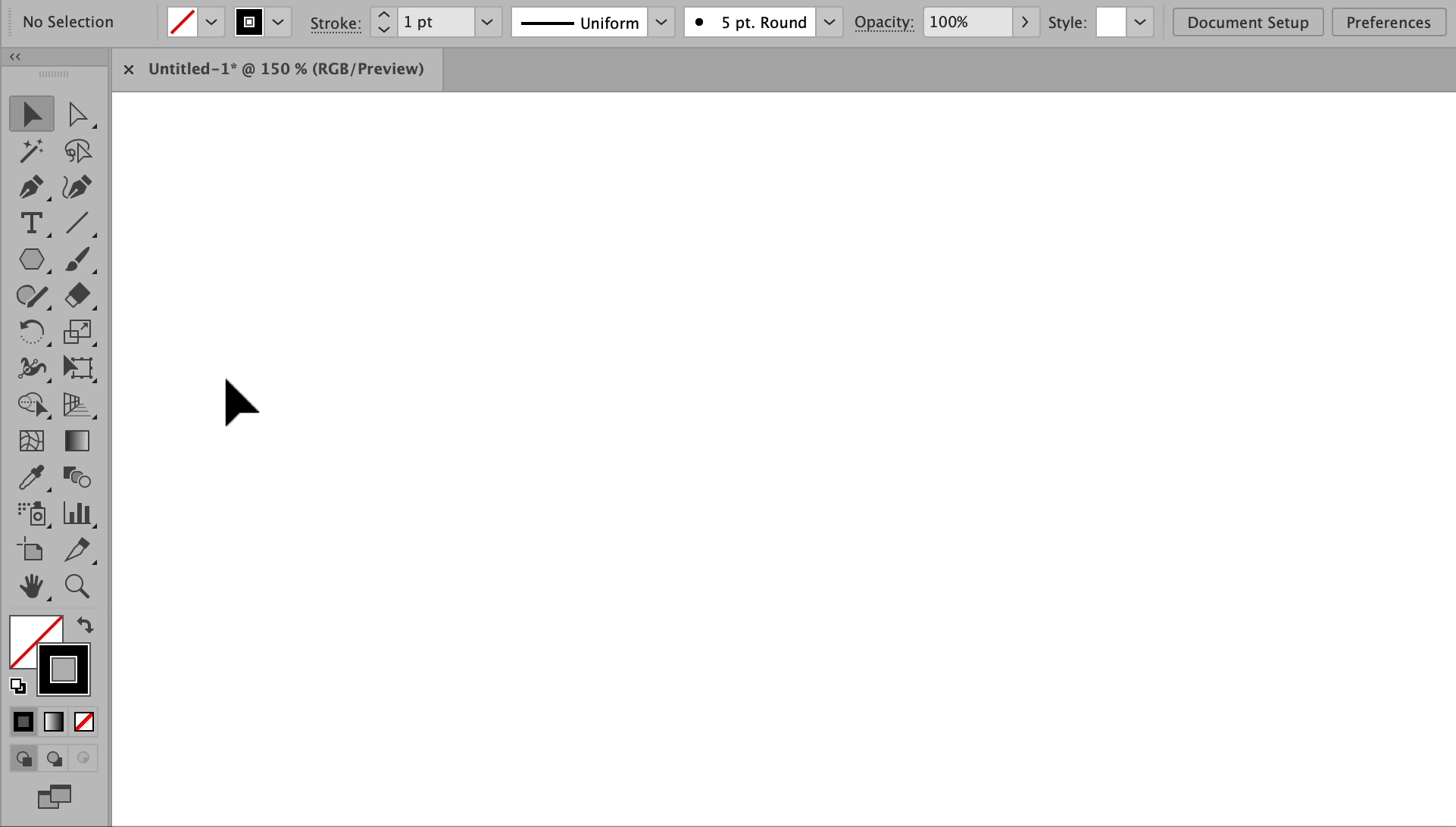Select the Eraser tool
Image resolution: width=1456 pixels, height=827 pixels.
pyautogui.click(x=77, y=295)
